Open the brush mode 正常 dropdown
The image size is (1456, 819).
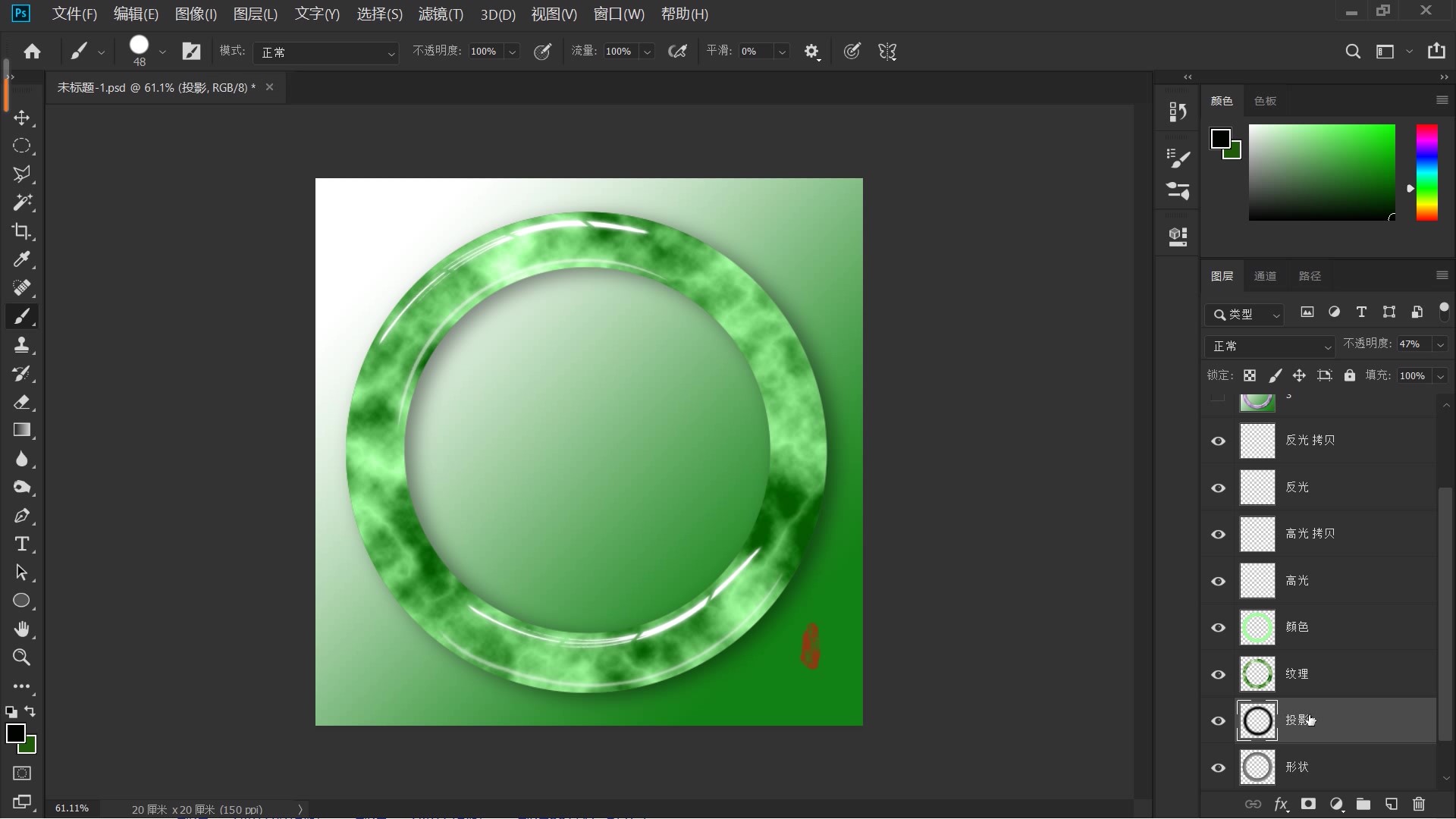pyautogui.click(x=326, y=52)
